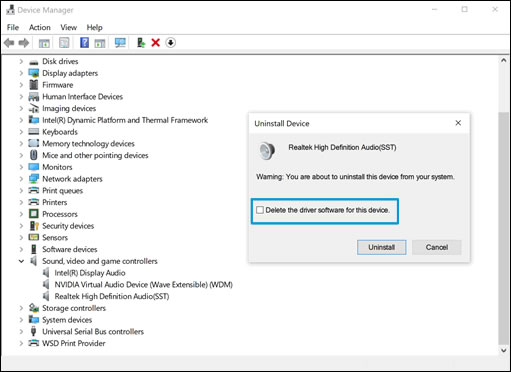511x372 pixels.
Task: Click the vertical scrollbar down arrow
Action: click(x=503, y=350)
